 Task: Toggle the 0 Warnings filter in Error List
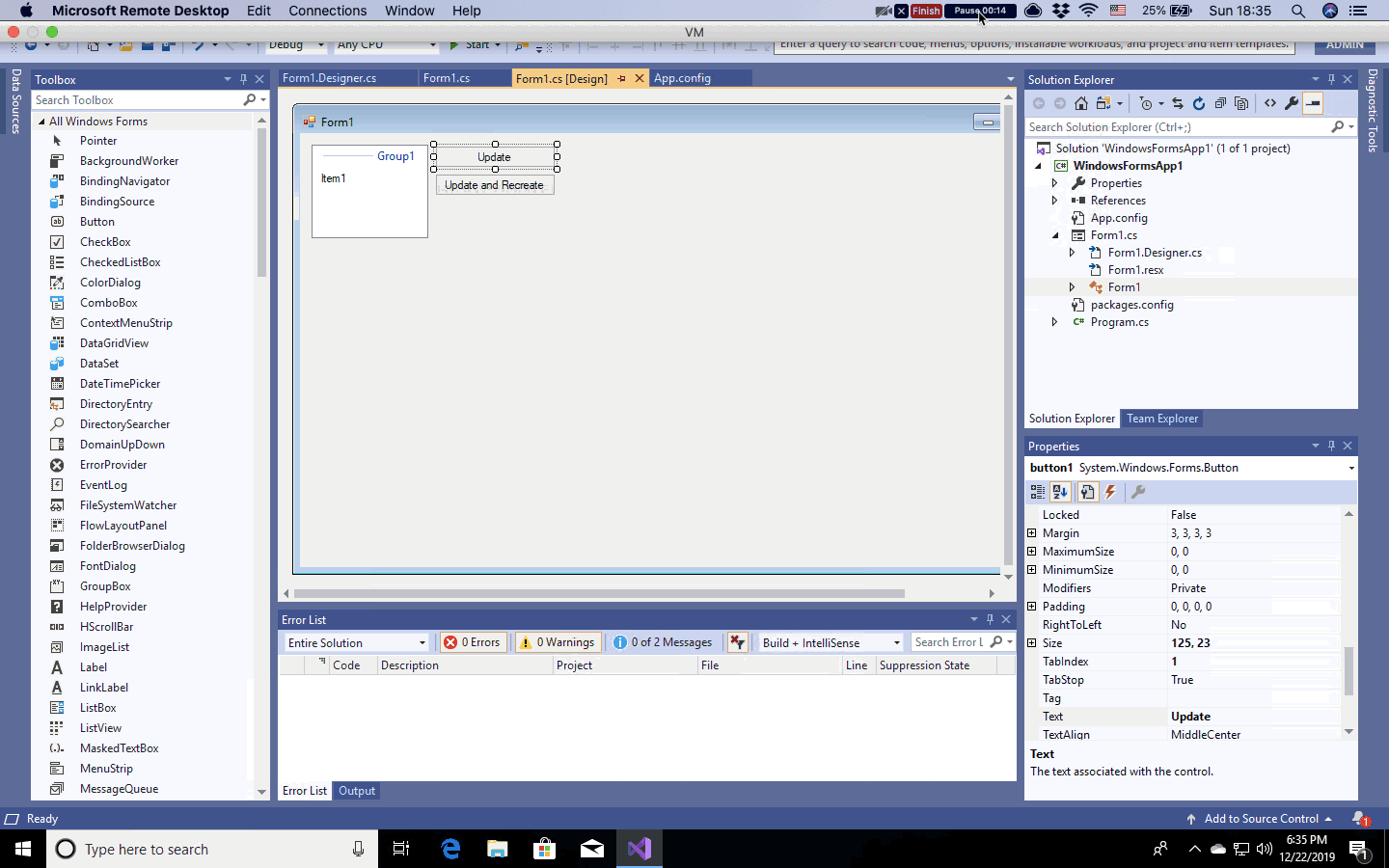557,641
